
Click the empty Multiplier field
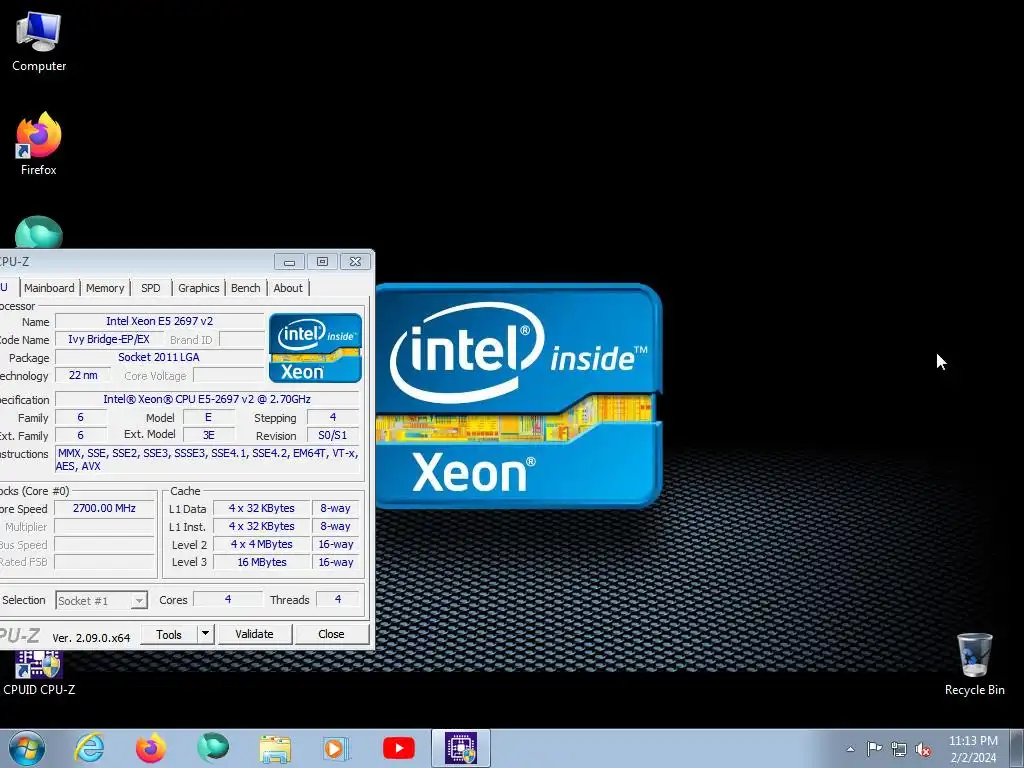tap(104, 526)
